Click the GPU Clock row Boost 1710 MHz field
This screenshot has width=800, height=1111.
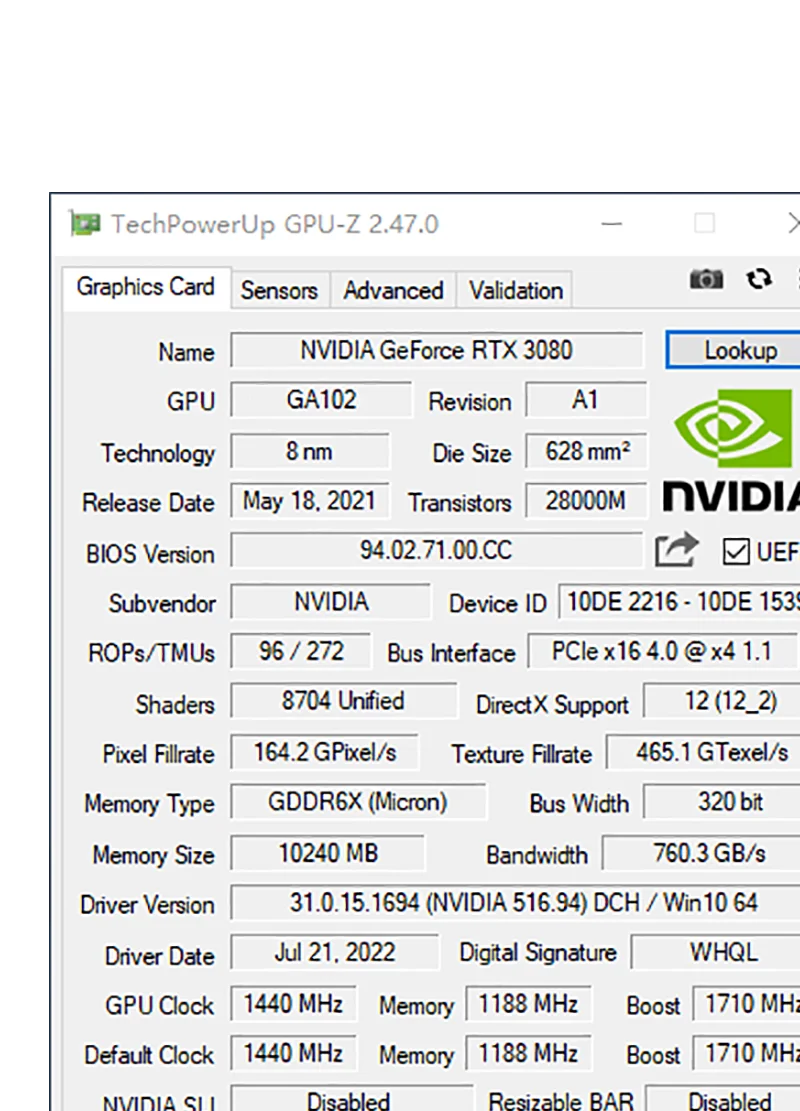point(746,1004)
